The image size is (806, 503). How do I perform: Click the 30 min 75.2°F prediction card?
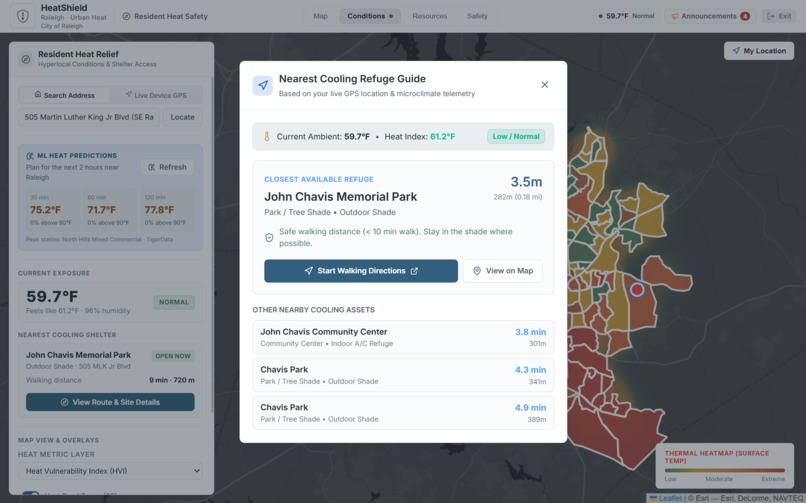tap(53, 211)
